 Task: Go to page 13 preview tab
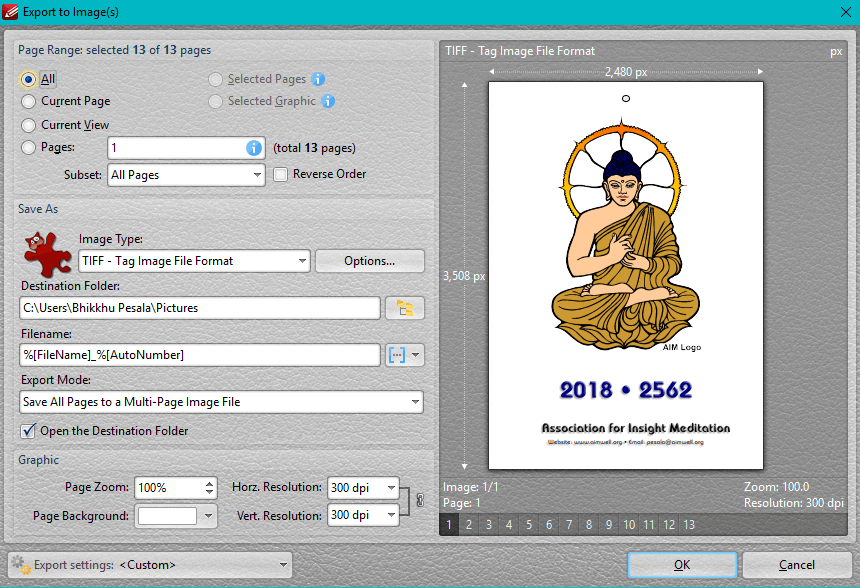click(x=689, y=525)
